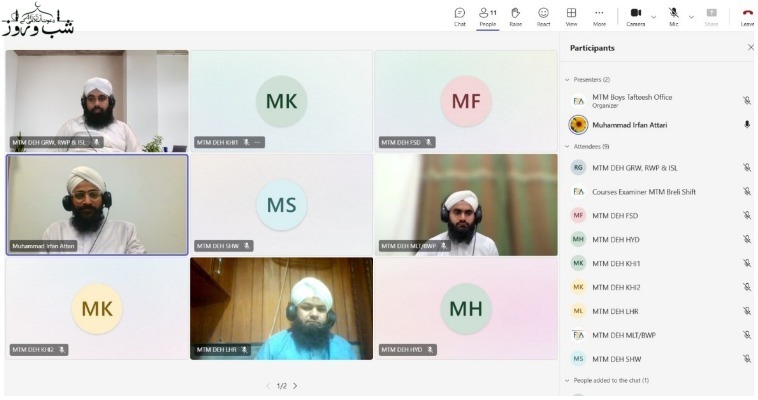Leave the meeting with red phone button
758x400 pixels.
(x=747, y=15)
